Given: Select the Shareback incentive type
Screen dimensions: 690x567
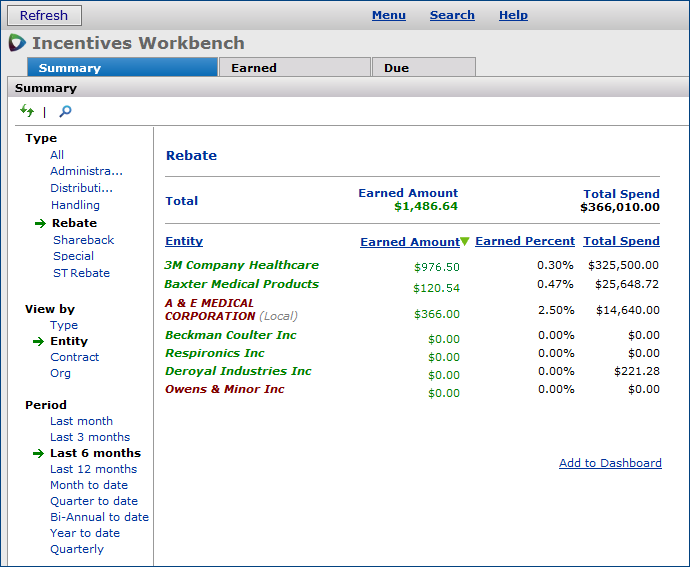Looking at the screenshot, I should [x=83, y=240].
